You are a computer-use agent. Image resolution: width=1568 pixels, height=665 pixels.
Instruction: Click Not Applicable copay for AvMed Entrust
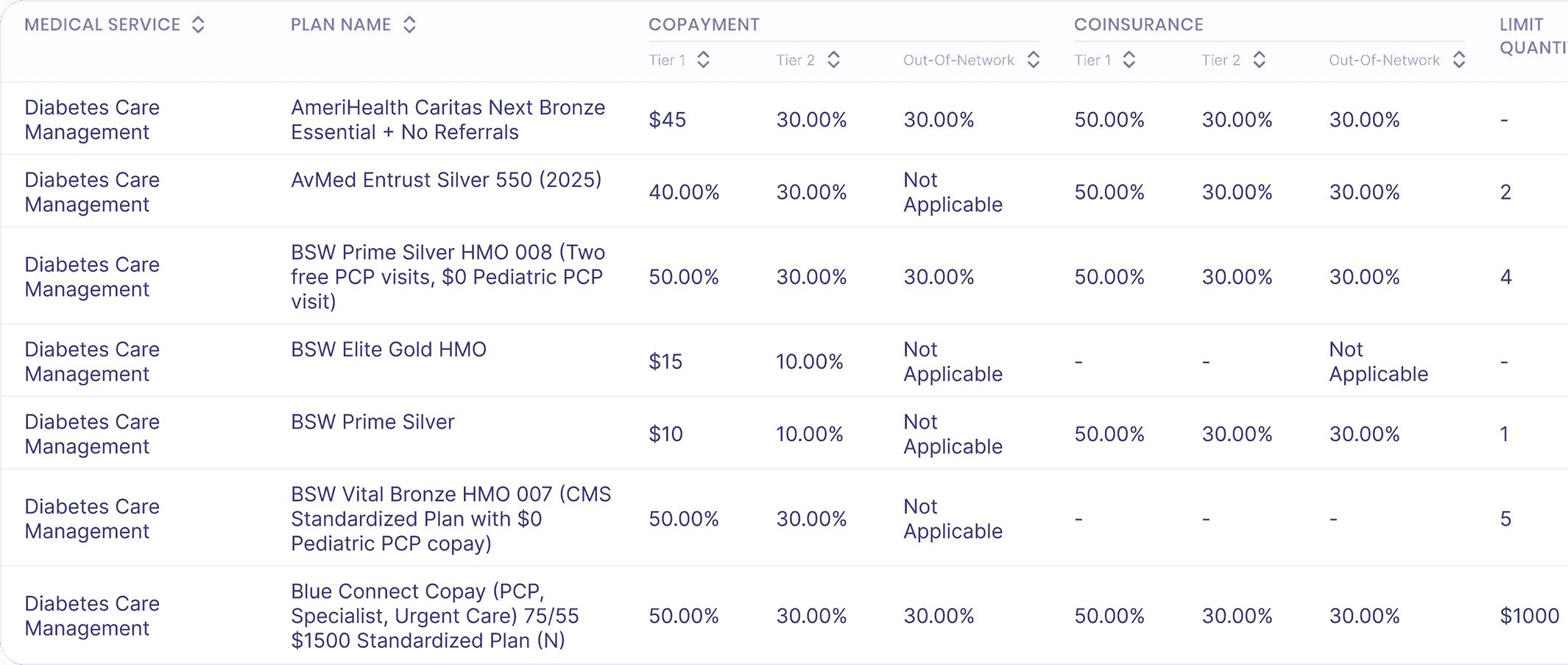point(953,192)
